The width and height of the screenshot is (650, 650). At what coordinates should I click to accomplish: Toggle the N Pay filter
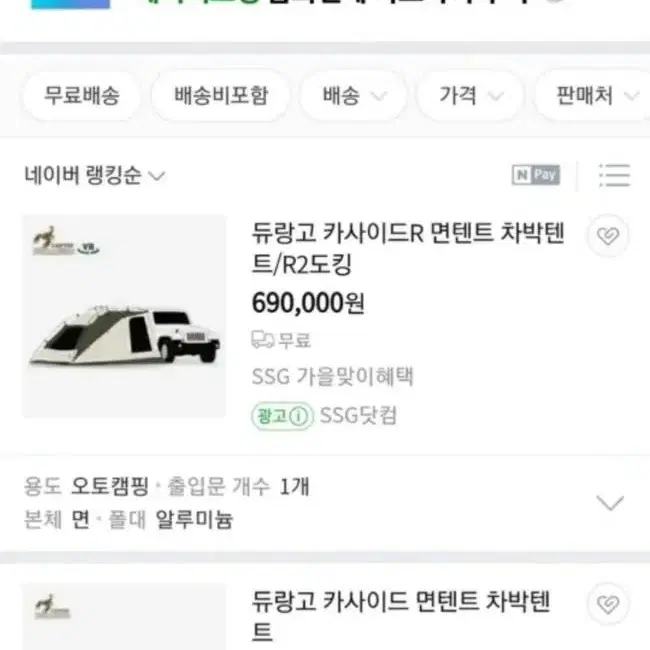point(536,175)
